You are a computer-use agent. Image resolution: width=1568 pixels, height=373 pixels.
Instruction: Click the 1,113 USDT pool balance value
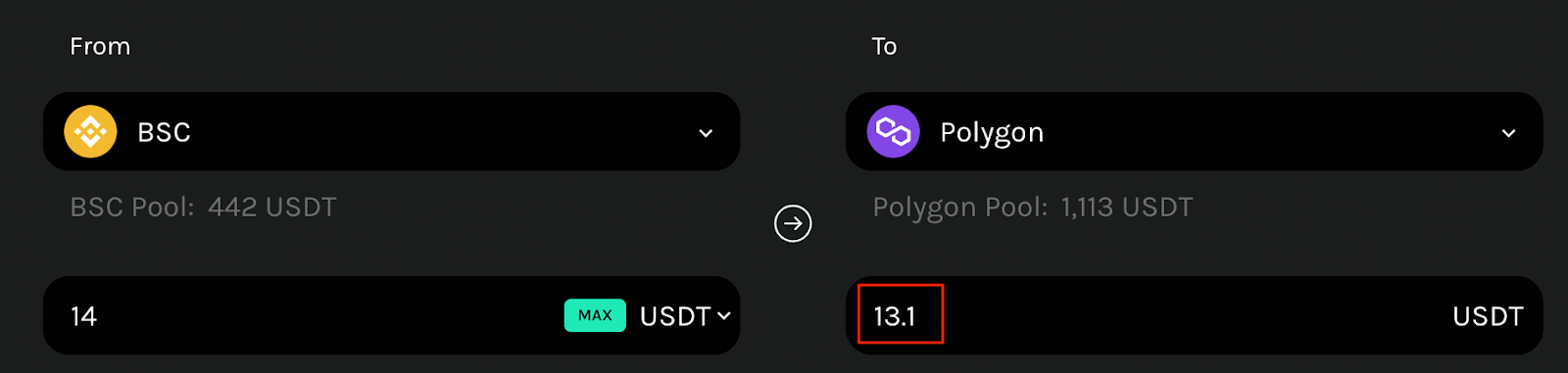(1127, 207)
